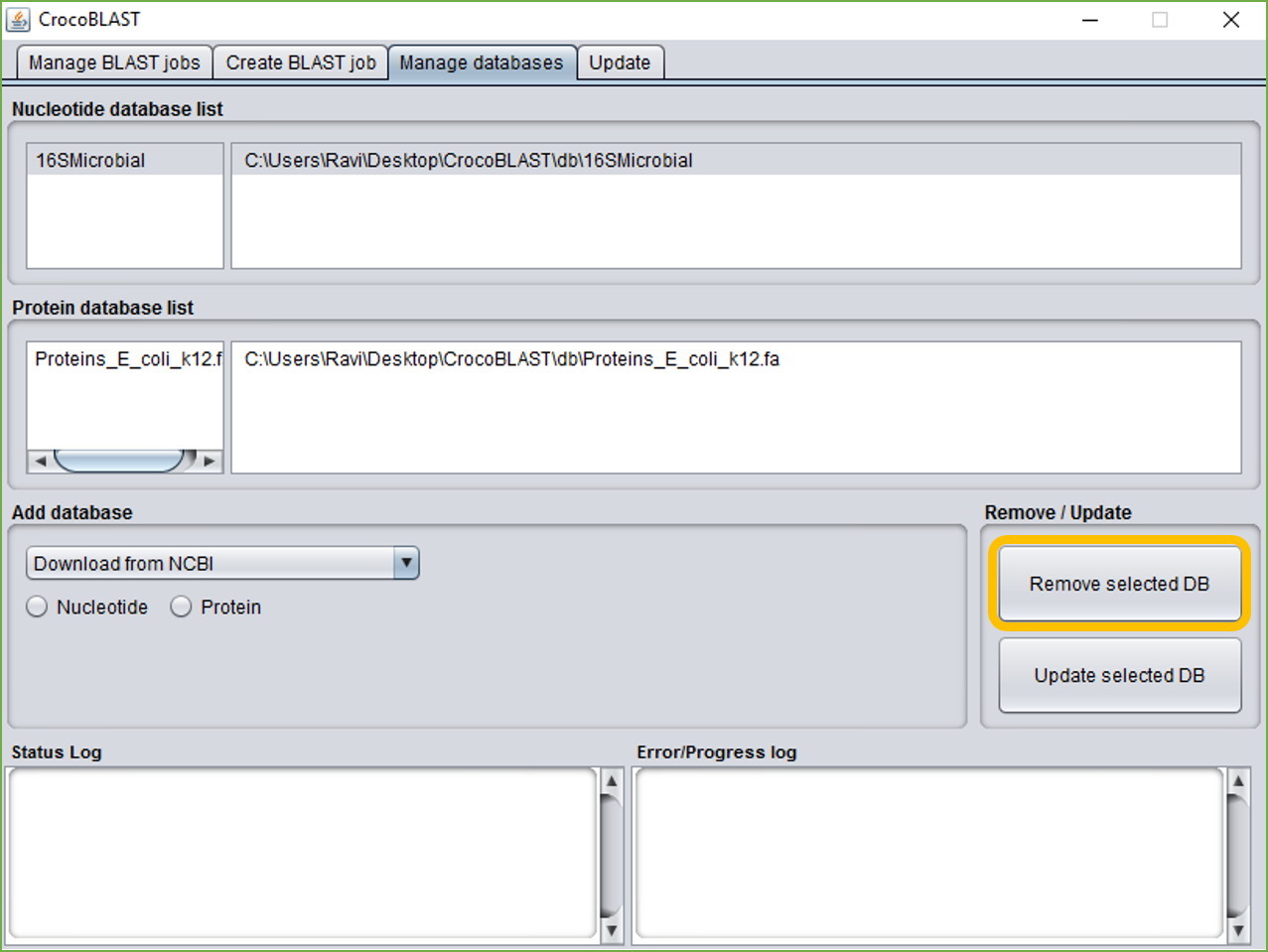Click Status Log scrollbar up arrow
This screenshot has width=1268, height=952.
(612, 781)
